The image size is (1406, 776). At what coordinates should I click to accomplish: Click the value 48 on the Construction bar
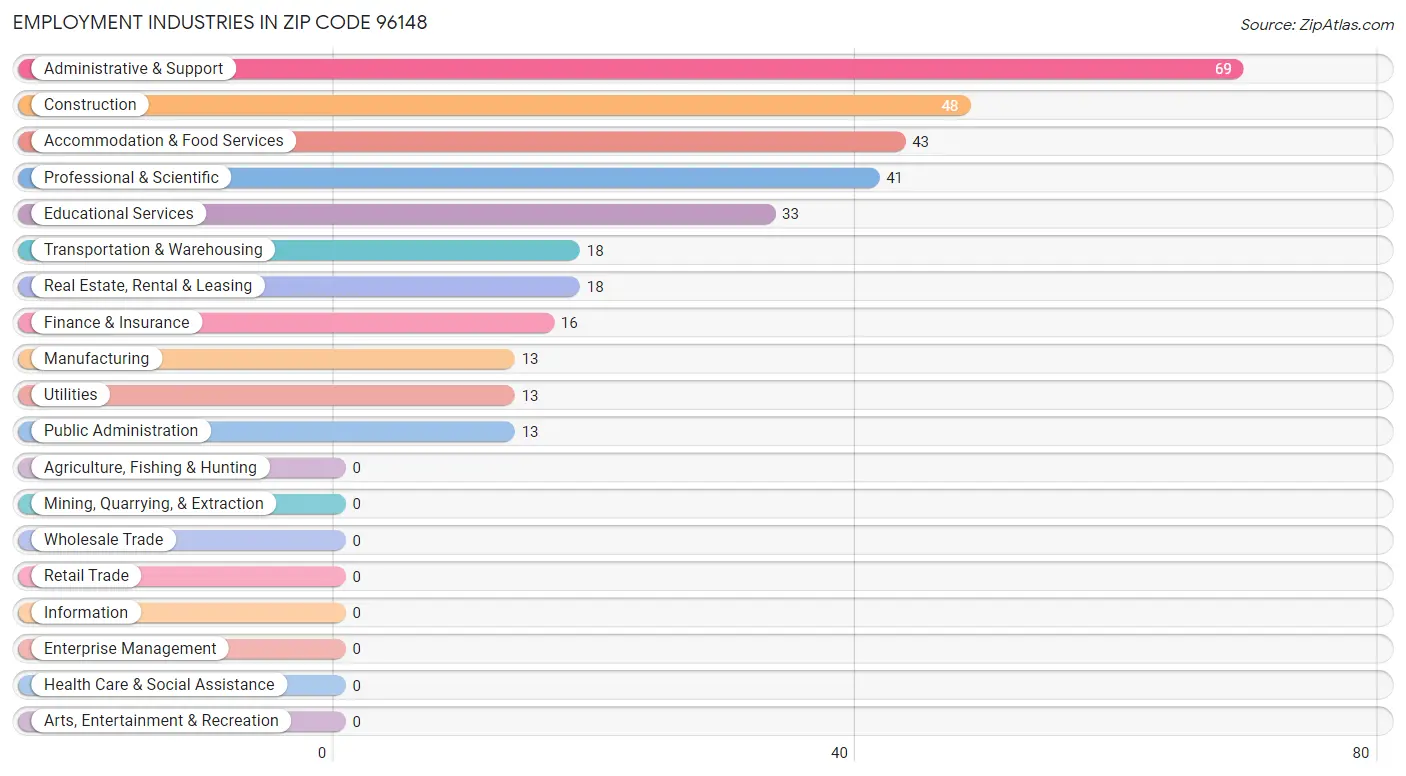coord(950,106)
